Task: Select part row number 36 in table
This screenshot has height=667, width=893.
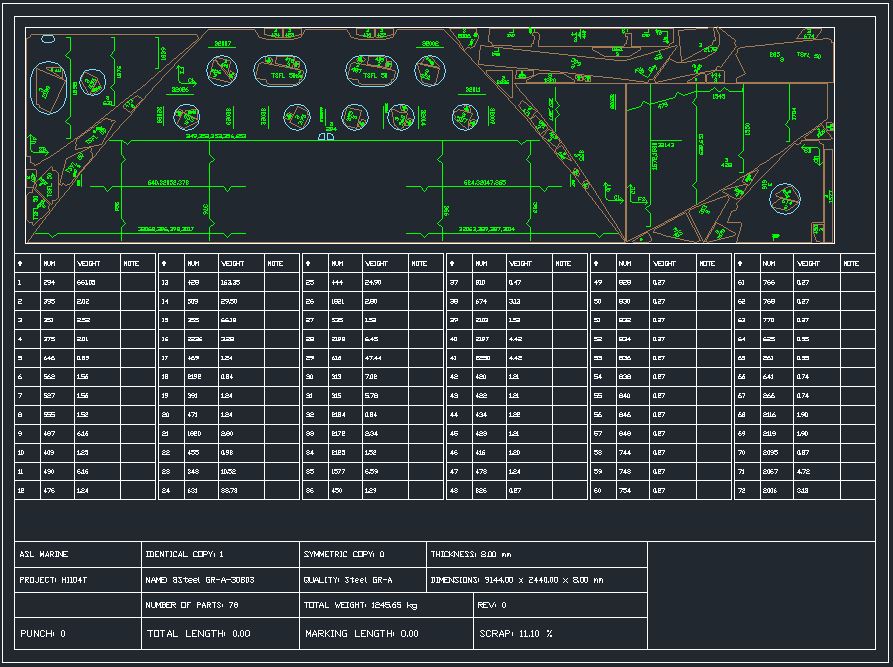Action: [x=310, y=491]
